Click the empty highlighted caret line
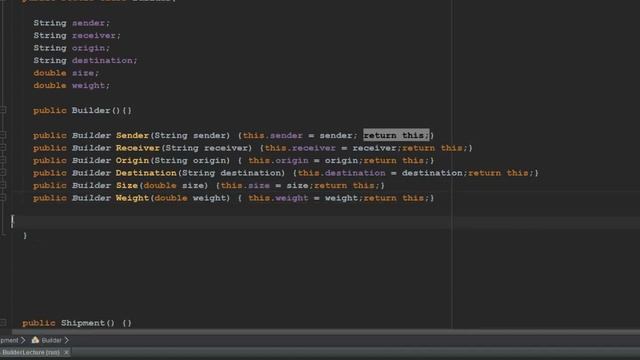This screenshot has width=640, height=360. tap(325, 222)
